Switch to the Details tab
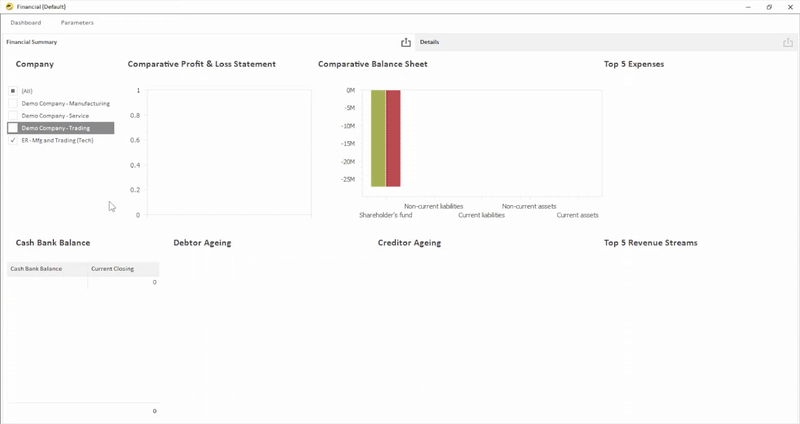The width and height of the screenshot is (800, 424). [x=429, y=42]
